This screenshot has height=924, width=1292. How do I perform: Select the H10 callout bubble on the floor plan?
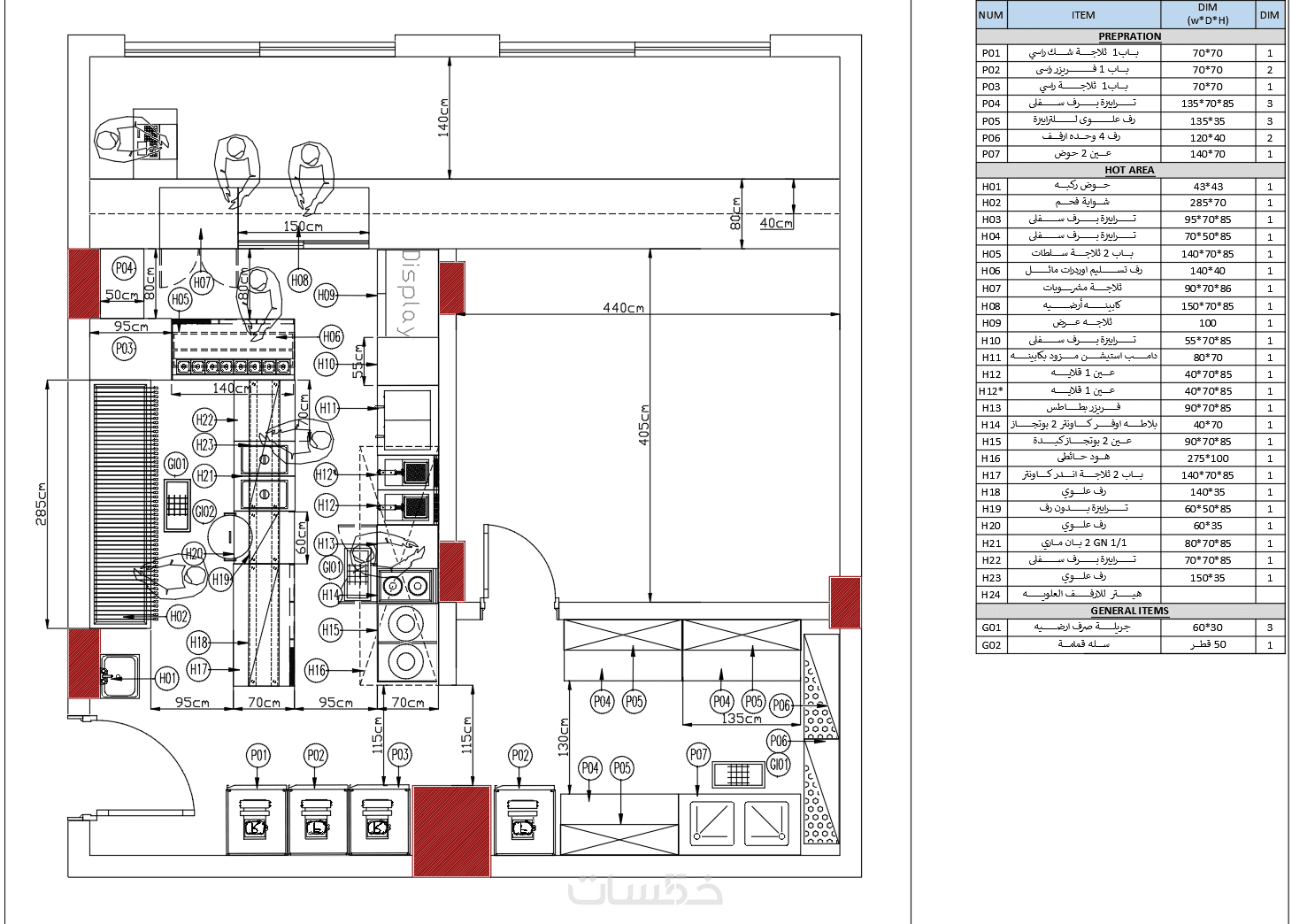coord(327,364)
